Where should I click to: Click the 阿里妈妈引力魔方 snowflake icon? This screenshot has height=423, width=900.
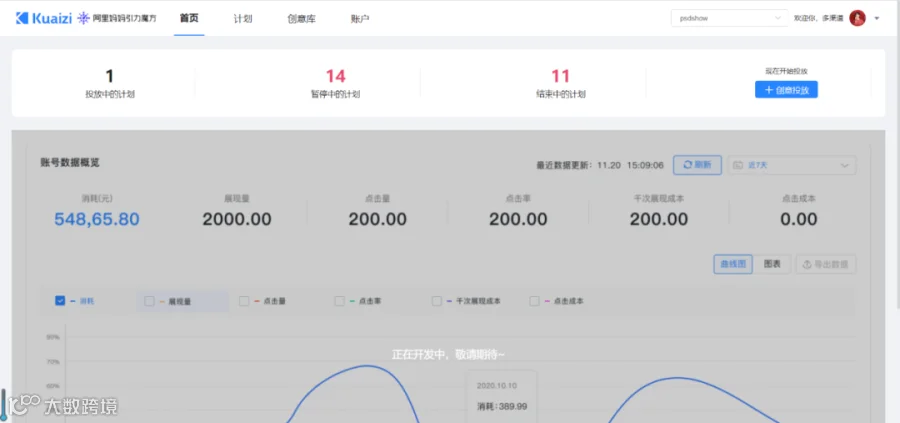pyautogui.click(x=84, y=18)
